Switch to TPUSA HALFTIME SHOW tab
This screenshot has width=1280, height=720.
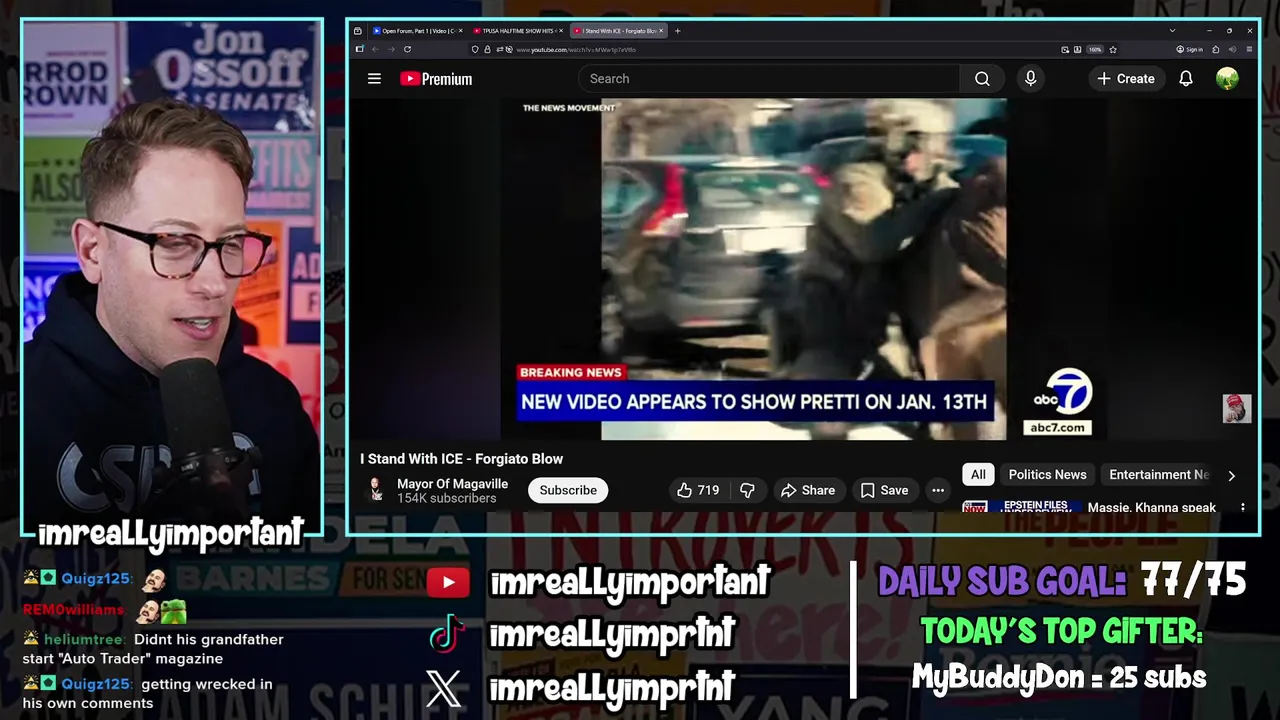(x=517, y=31)
